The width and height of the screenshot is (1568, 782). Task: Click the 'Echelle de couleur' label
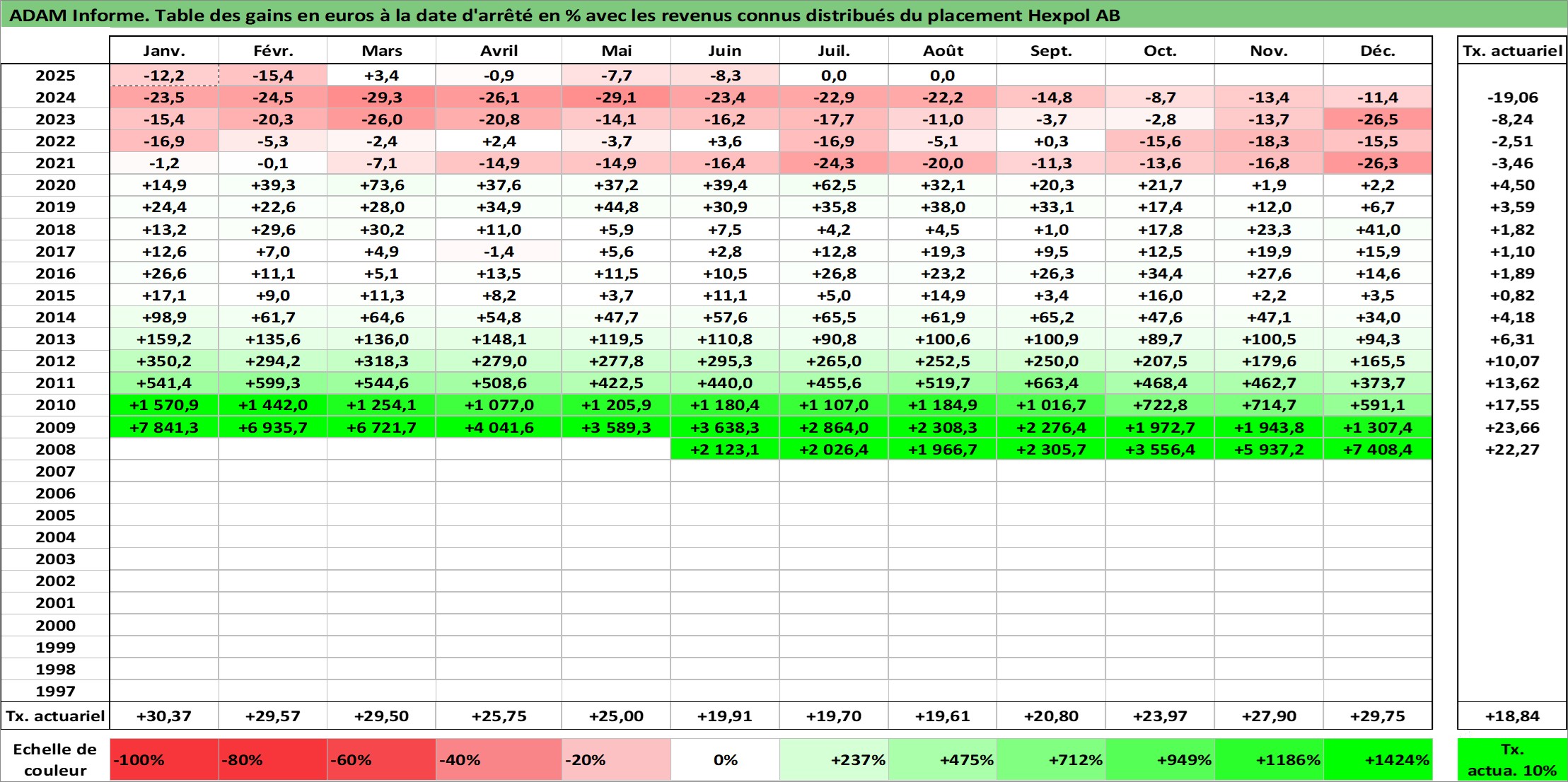tap(55, 759)
